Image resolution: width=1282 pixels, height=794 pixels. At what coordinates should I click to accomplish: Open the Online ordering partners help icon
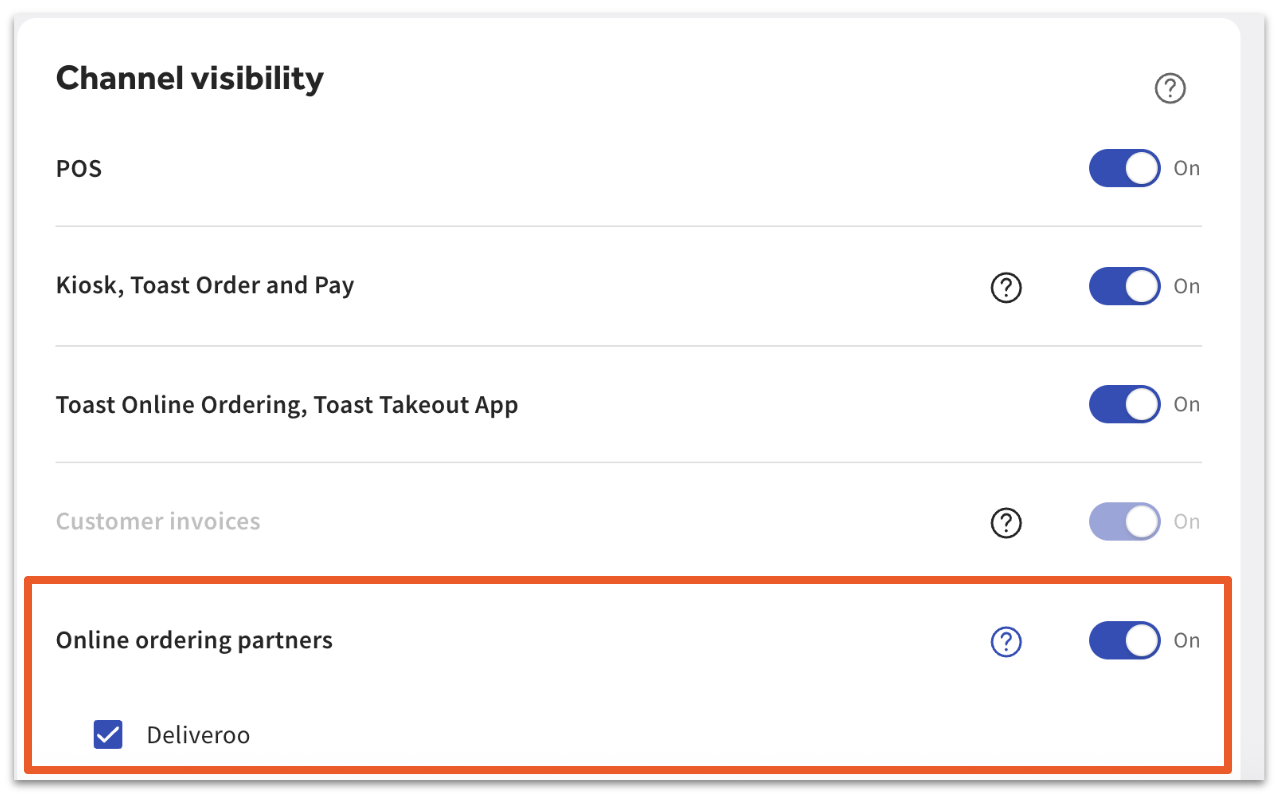pos(1005,642)
